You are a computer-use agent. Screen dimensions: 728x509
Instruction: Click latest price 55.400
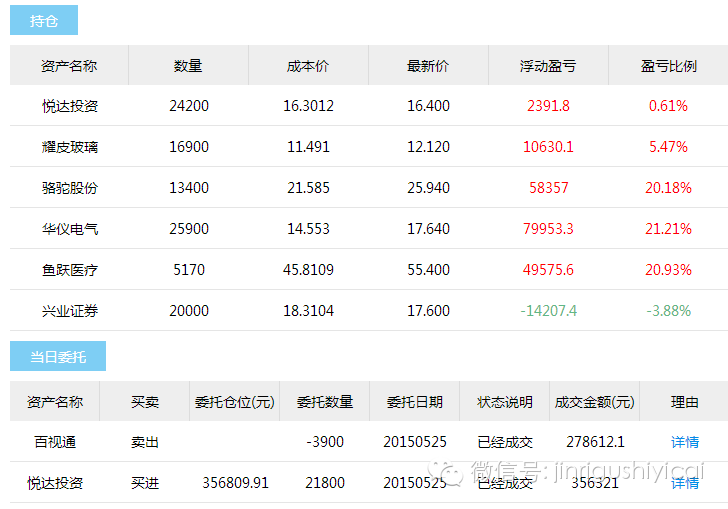[428, 269]
